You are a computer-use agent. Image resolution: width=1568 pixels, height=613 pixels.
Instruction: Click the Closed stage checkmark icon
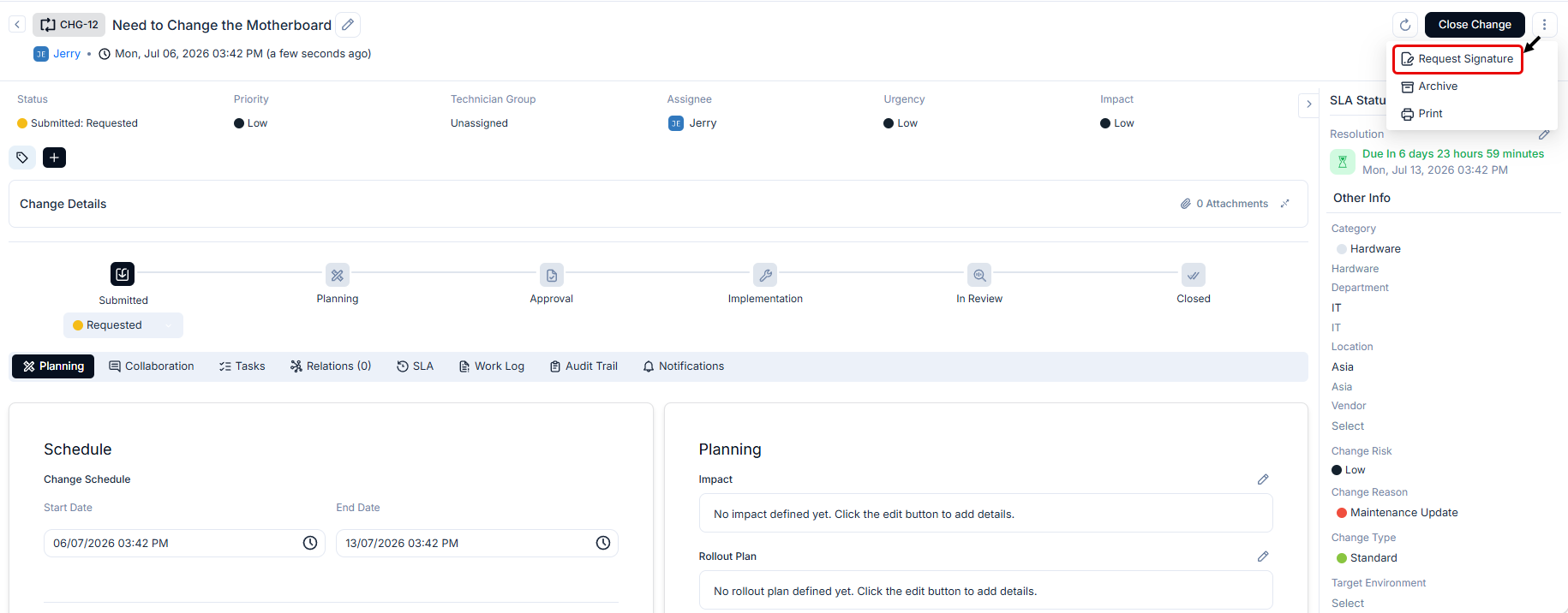[1194, 275]
